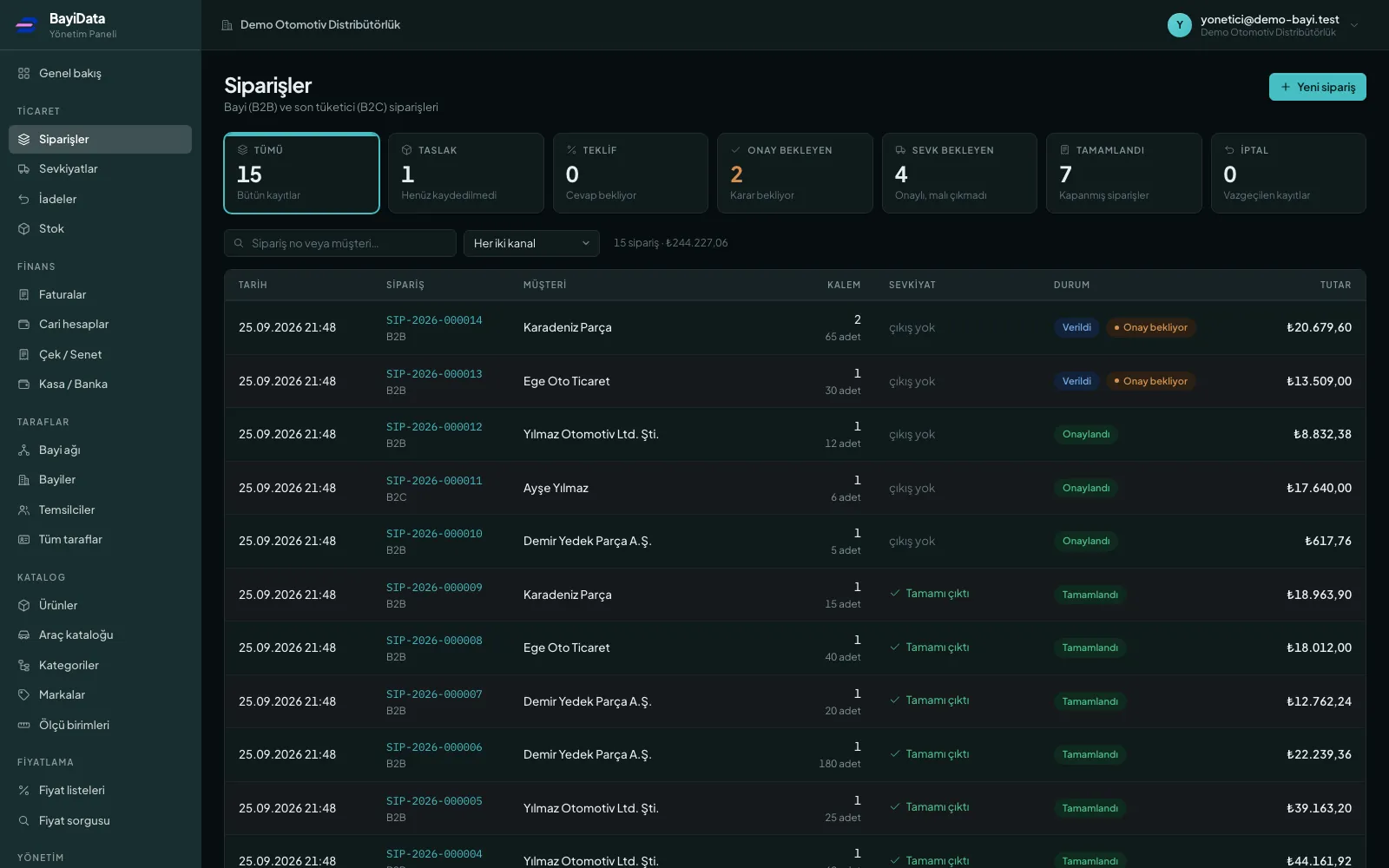The image size is (1389, 868).
Task: Focus the Sipariş no veya müşteri search field
Action: 340,243
